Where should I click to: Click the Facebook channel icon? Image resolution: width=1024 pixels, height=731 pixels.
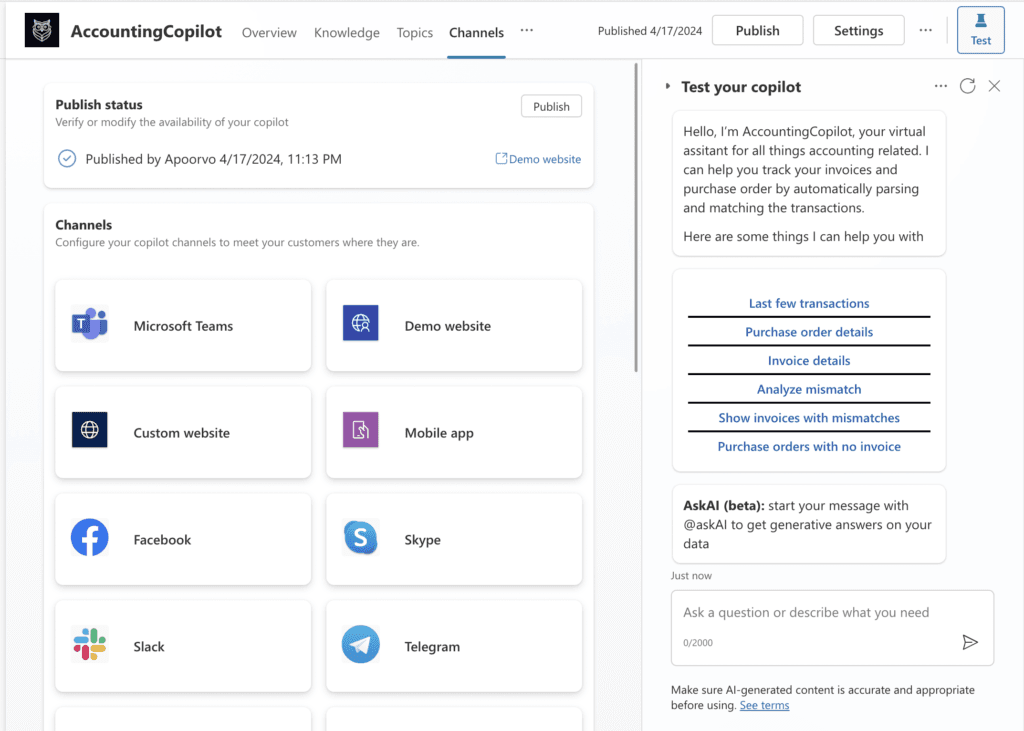(x=90, y=539)
